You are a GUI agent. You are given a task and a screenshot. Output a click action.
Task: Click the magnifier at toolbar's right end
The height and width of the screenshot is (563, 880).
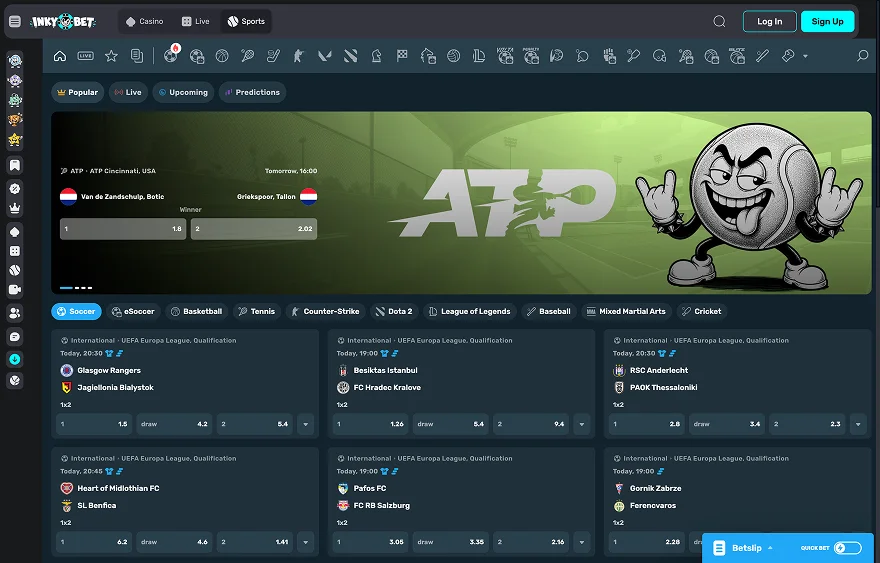[x=862, y=56]
